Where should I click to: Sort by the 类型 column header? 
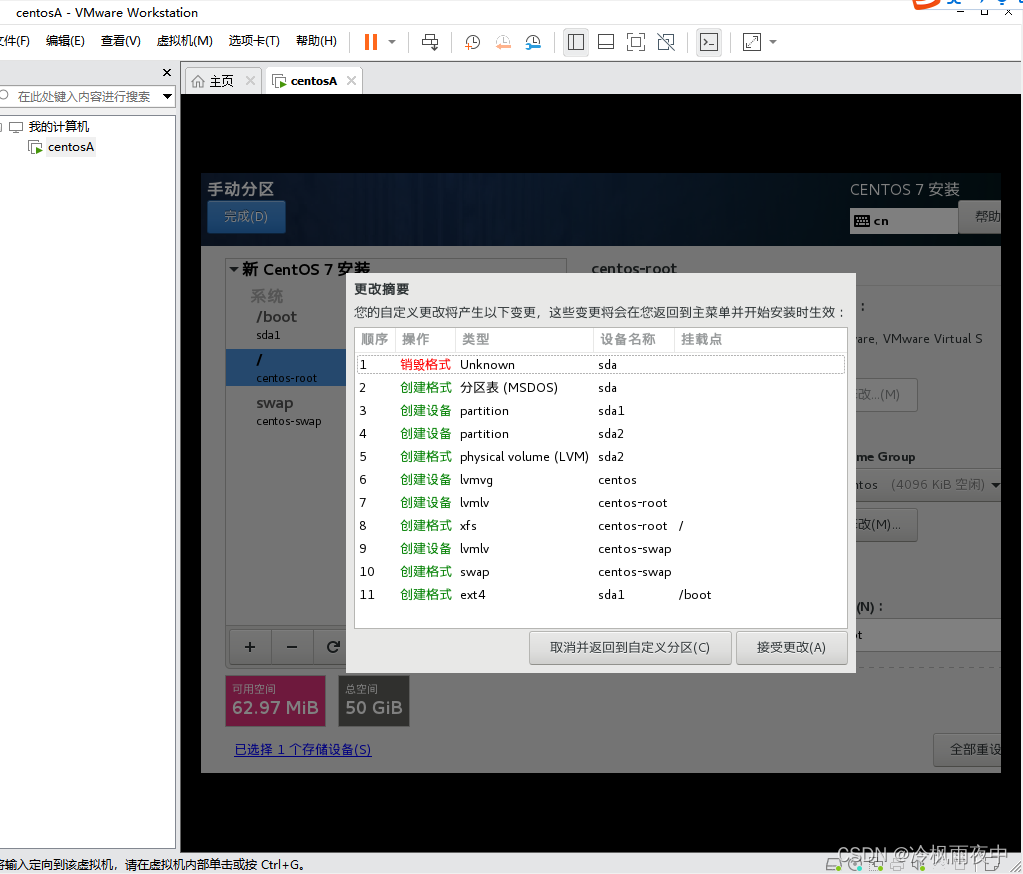tap(525, 339)
